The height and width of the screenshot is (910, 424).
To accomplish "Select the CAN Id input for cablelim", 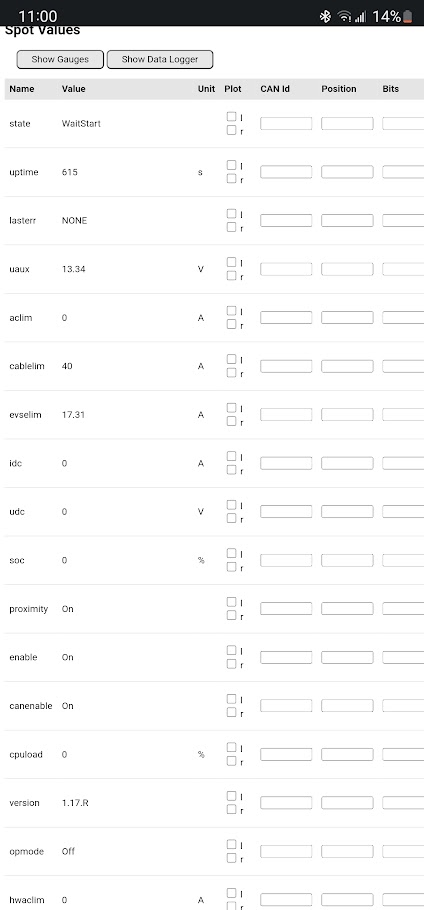I will (286, 366).
